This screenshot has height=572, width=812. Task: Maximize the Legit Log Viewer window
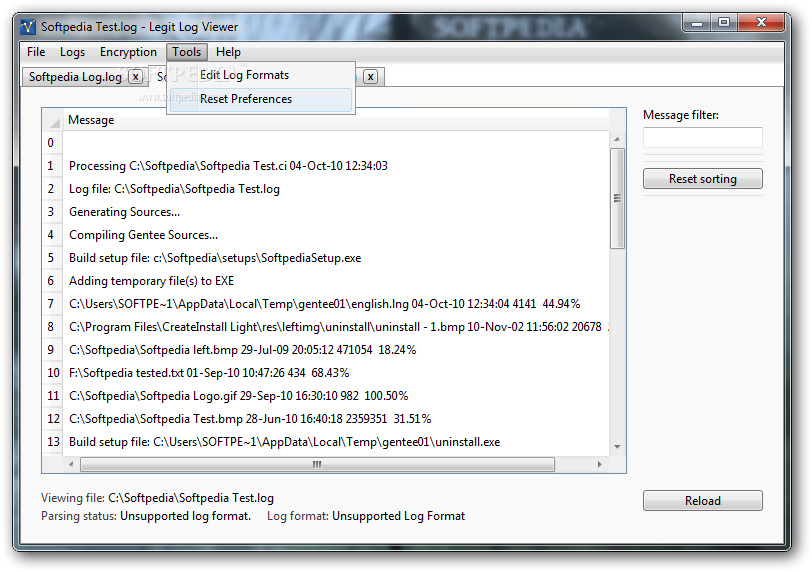pyautogui.click(x=724, y=23)
